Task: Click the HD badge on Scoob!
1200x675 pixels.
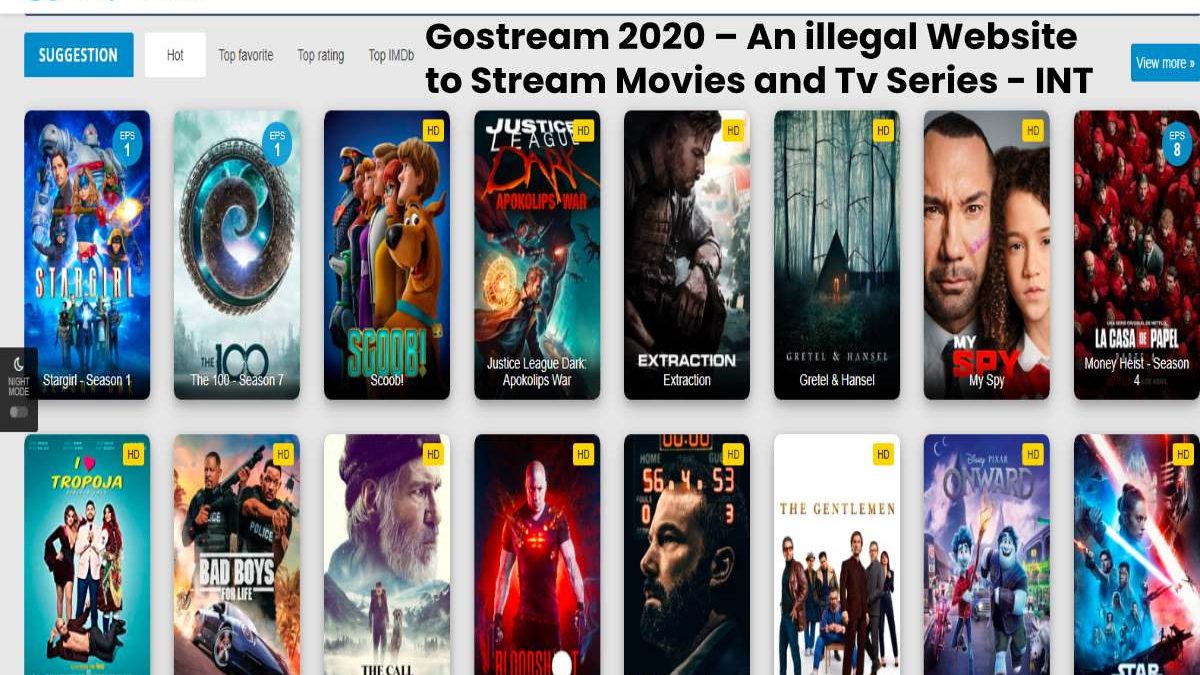Action: click(x=433, y=130)
